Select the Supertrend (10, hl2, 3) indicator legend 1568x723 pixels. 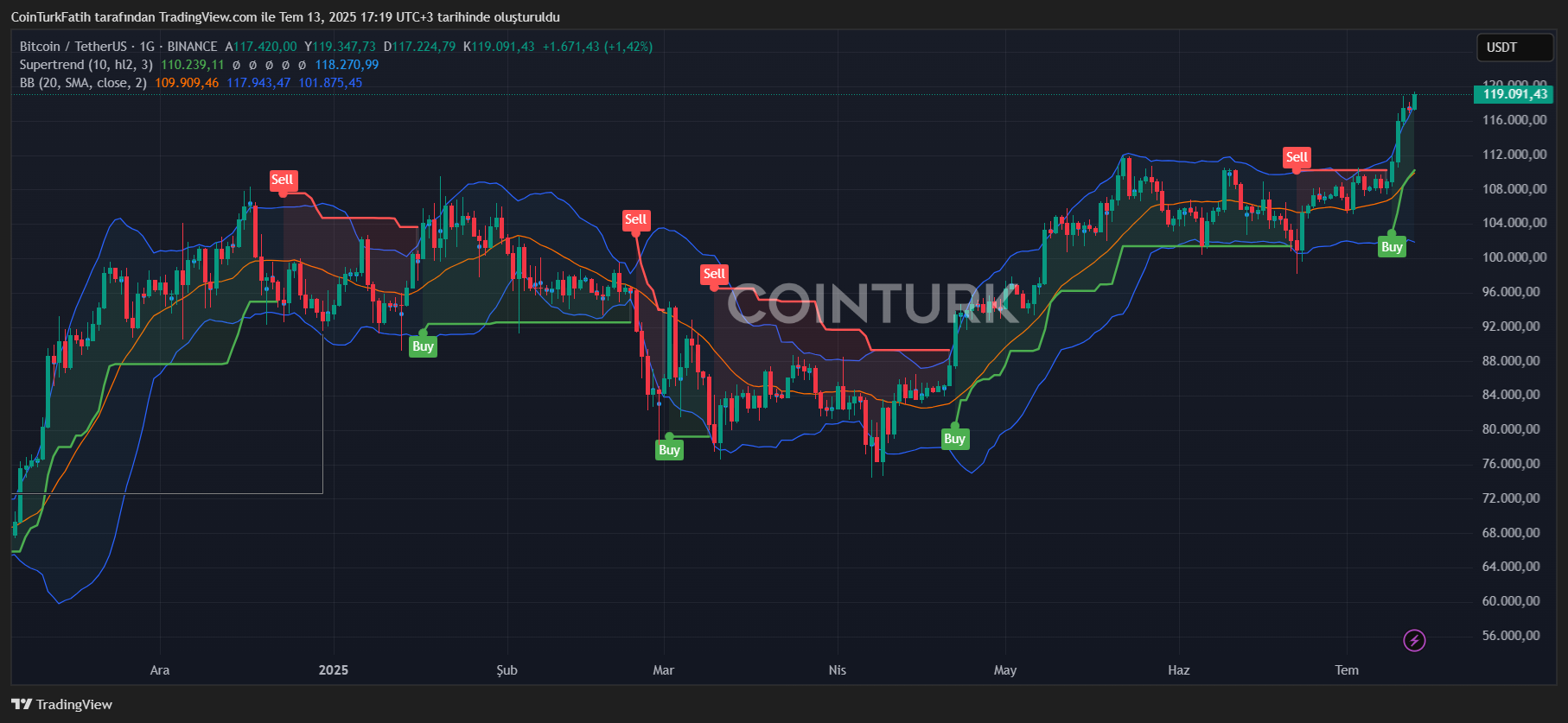[x=86, y=65]
